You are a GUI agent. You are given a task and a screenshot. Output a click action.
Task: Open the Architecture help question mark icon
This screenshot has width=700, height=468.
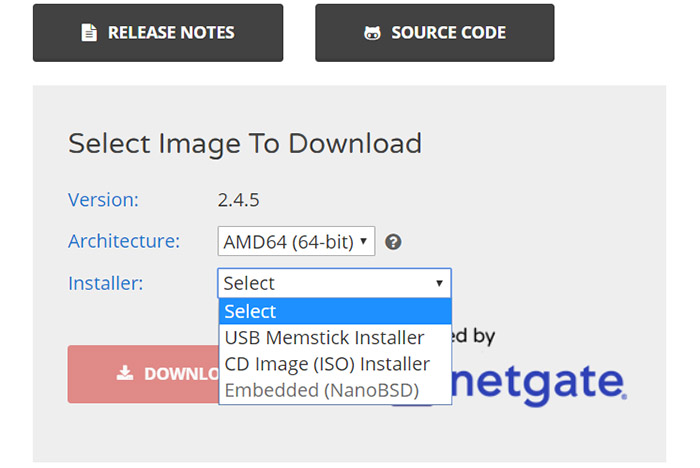tap(393, 242)
